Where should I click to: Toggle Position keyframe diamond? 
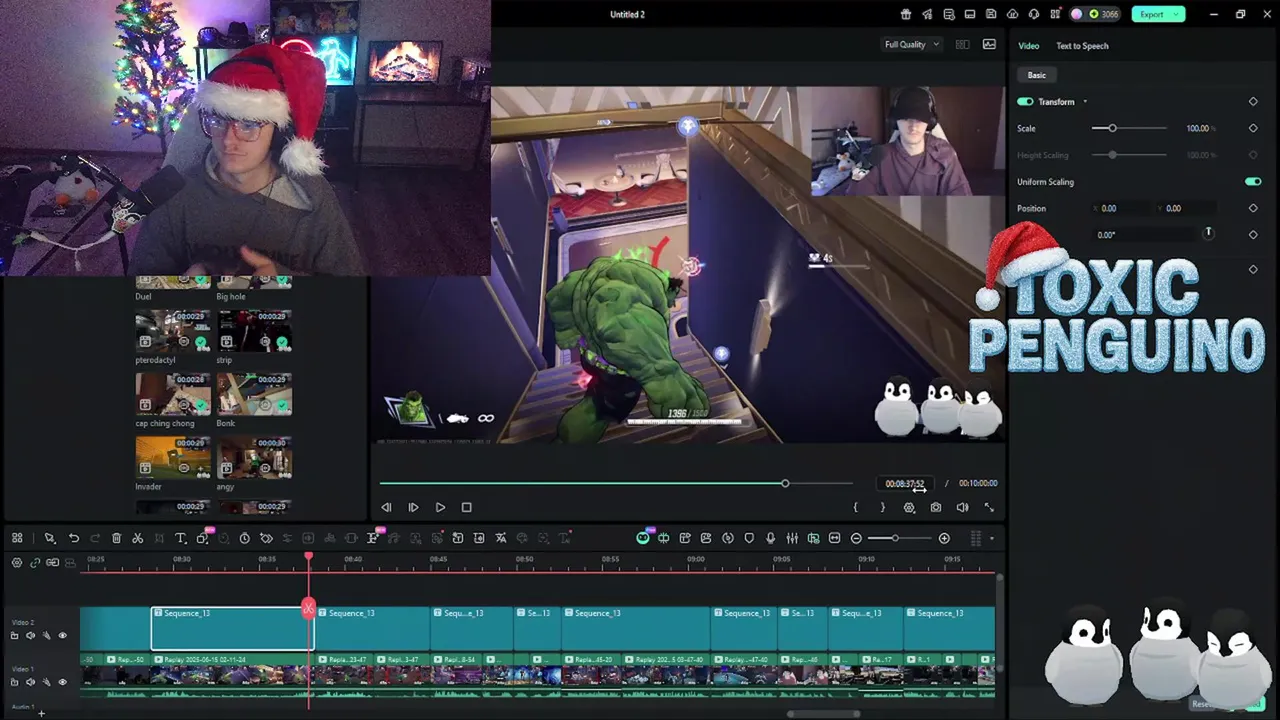[1253, 208]
